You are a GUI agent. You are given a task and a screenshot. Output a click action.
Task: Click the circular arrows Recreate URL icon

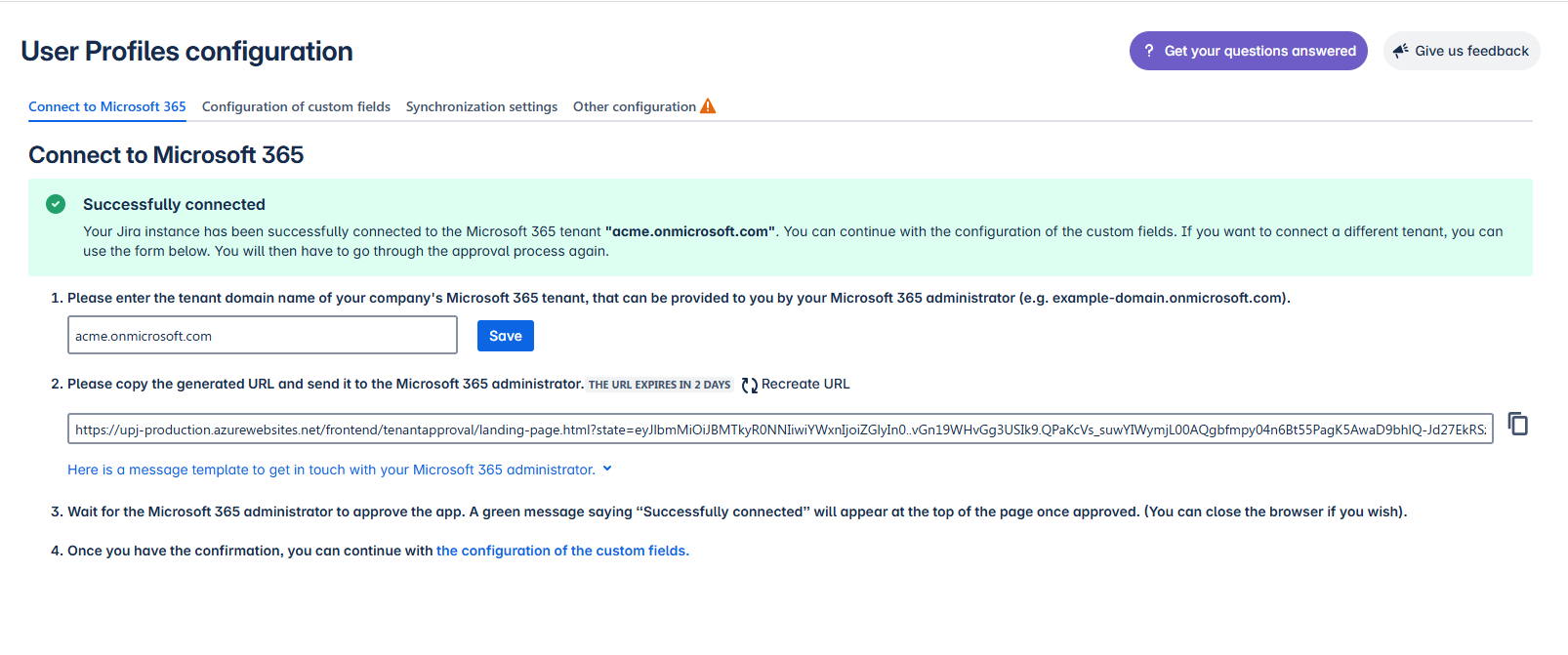point(749,385)
